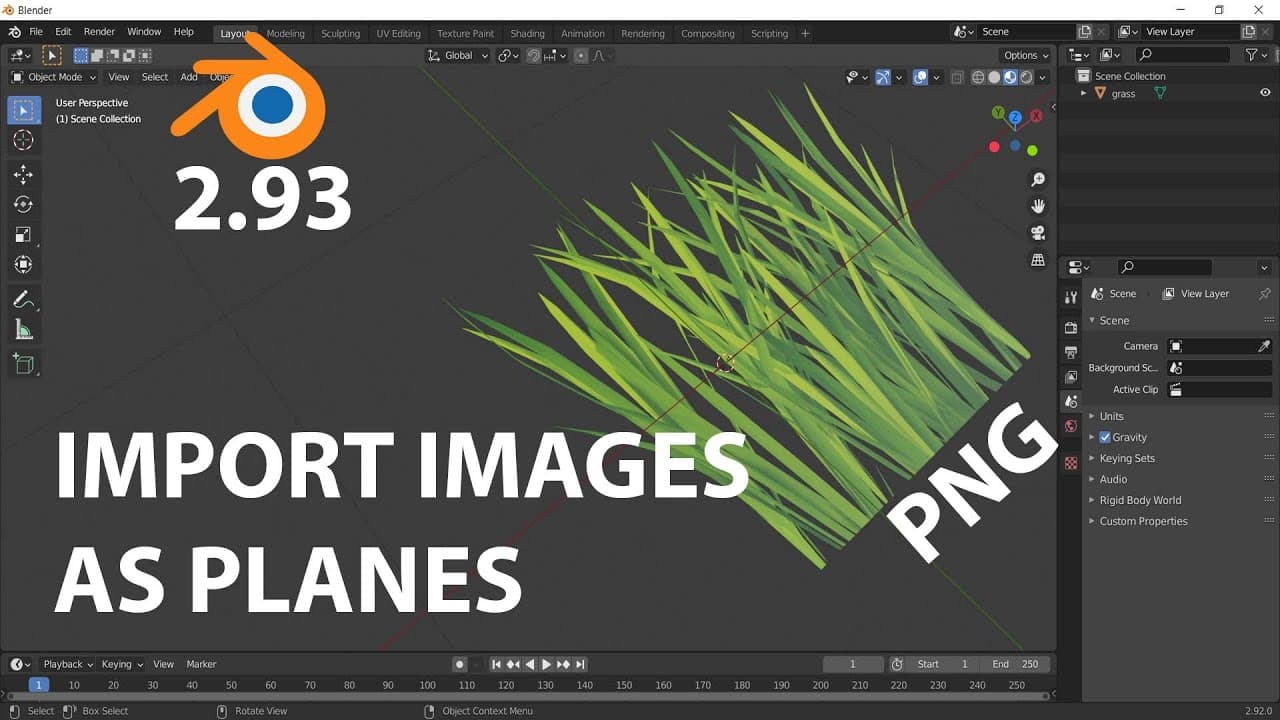This screenshot has width=1280, height=720.
Task: Jump to the timeline start frame
Action: point(496,664)
